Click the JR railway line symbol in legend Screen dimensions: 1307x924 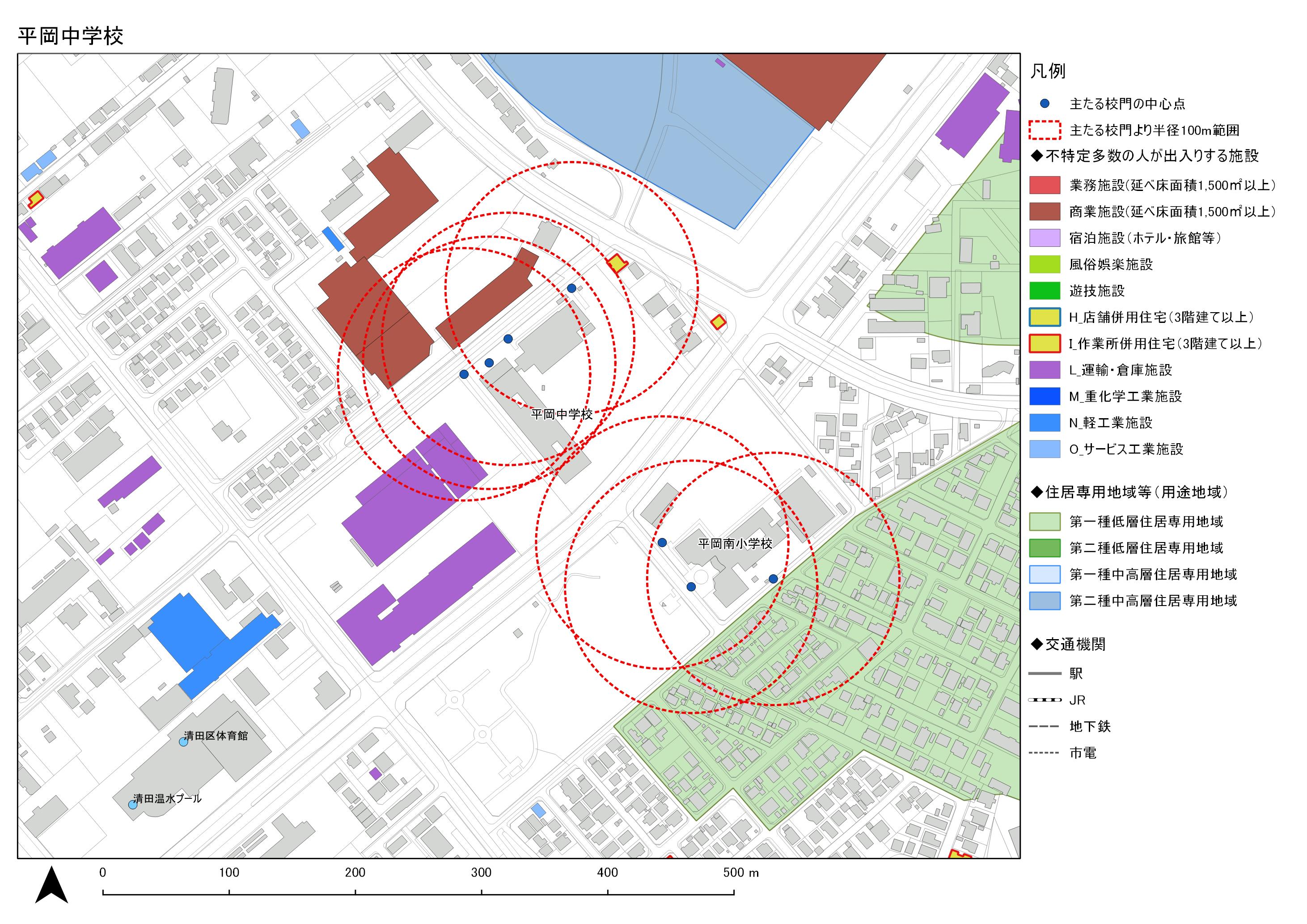(1045, 699)
